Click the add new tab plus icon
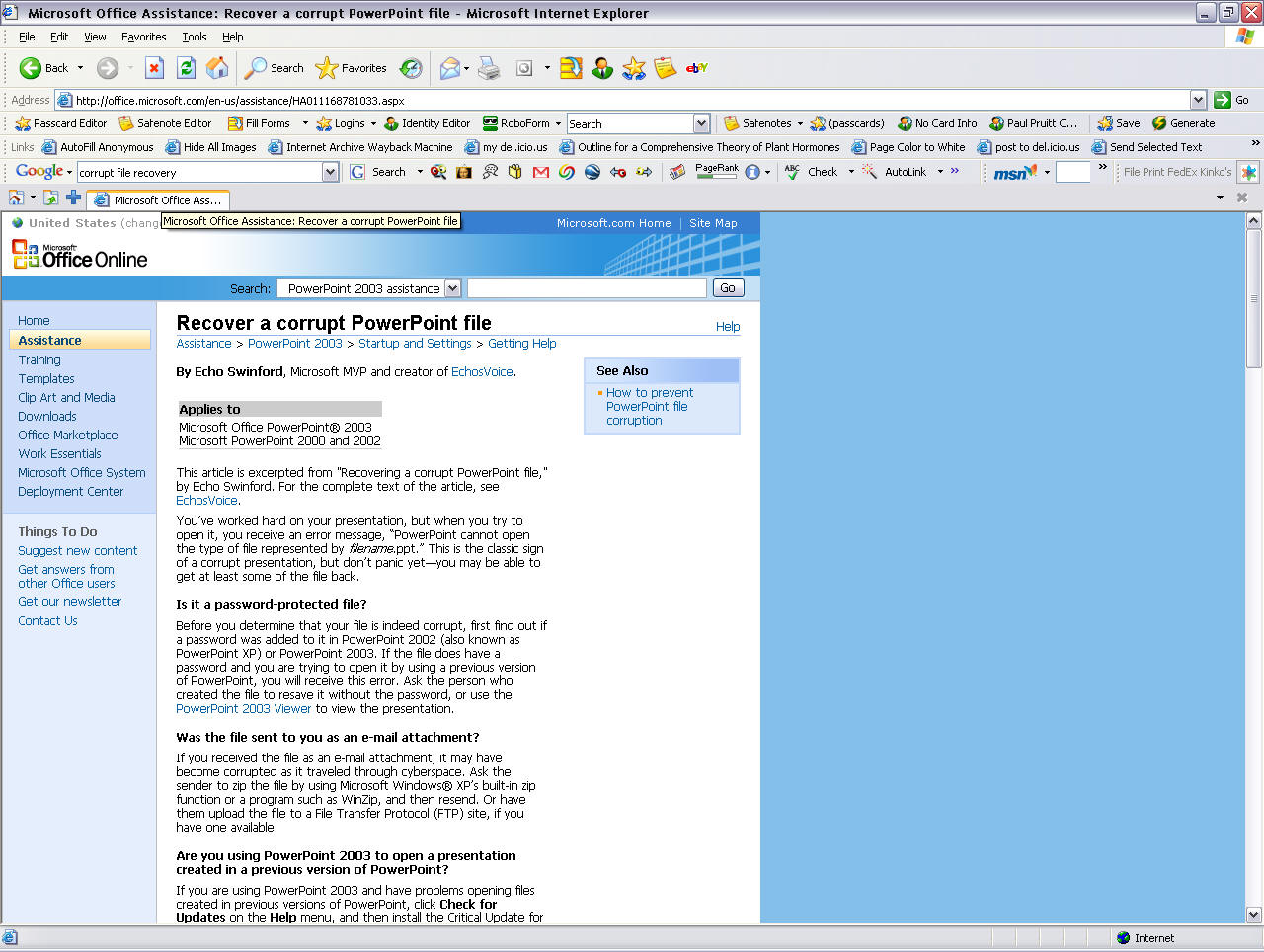This screenshot has height=952, width=1264. pyautogui.click(x=73, y=198)
